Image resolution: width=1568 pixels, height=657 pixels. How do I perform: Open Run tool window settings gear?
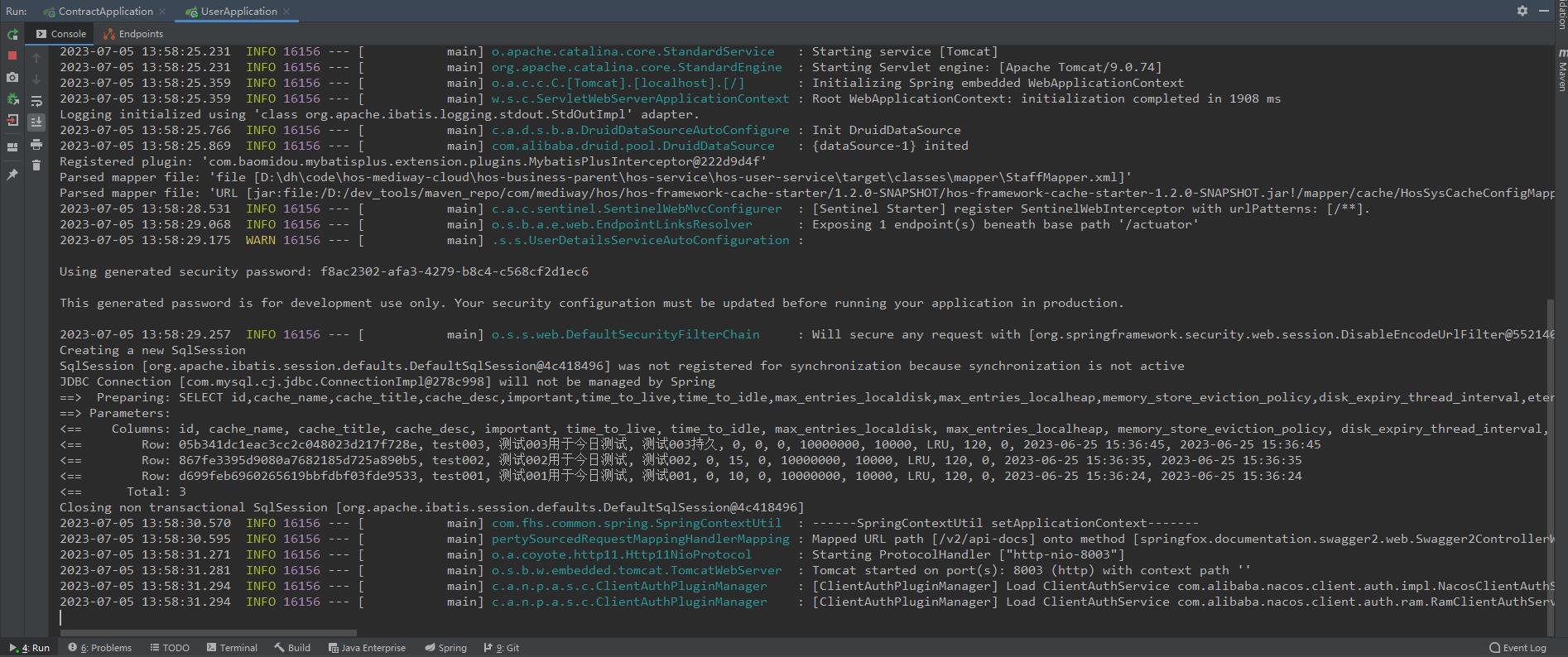tap(1522, 11)
